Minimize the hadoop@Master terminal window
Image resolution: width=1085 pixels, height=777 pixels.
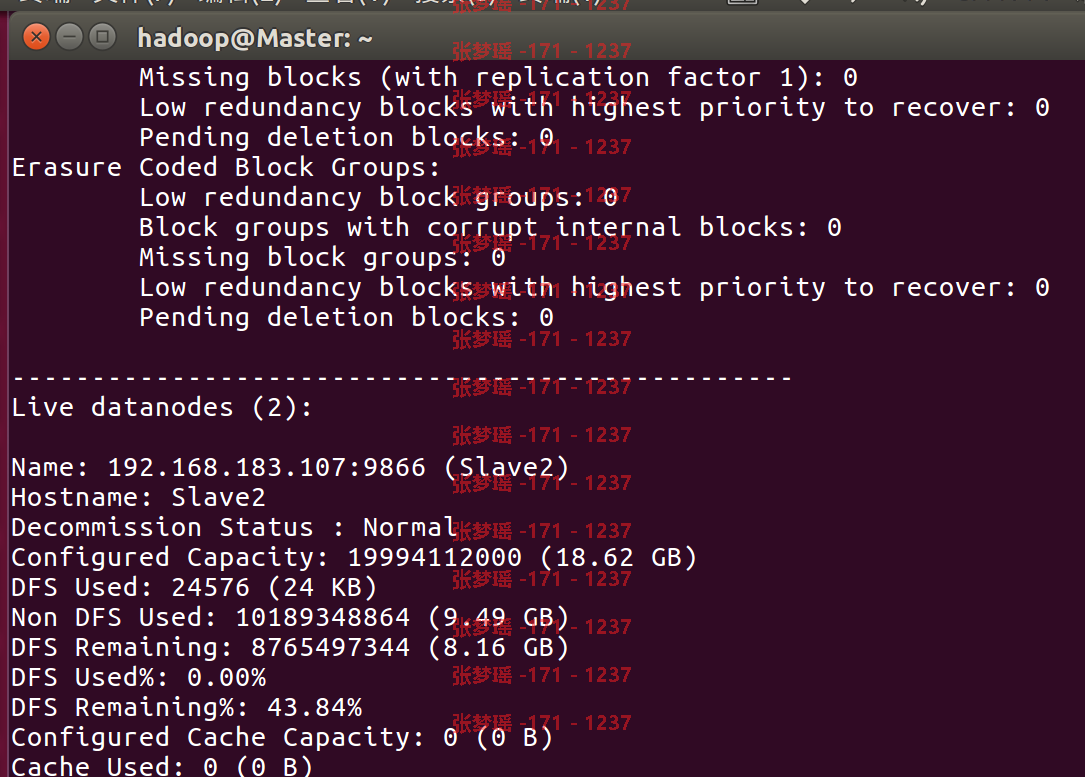click(69, 37)
